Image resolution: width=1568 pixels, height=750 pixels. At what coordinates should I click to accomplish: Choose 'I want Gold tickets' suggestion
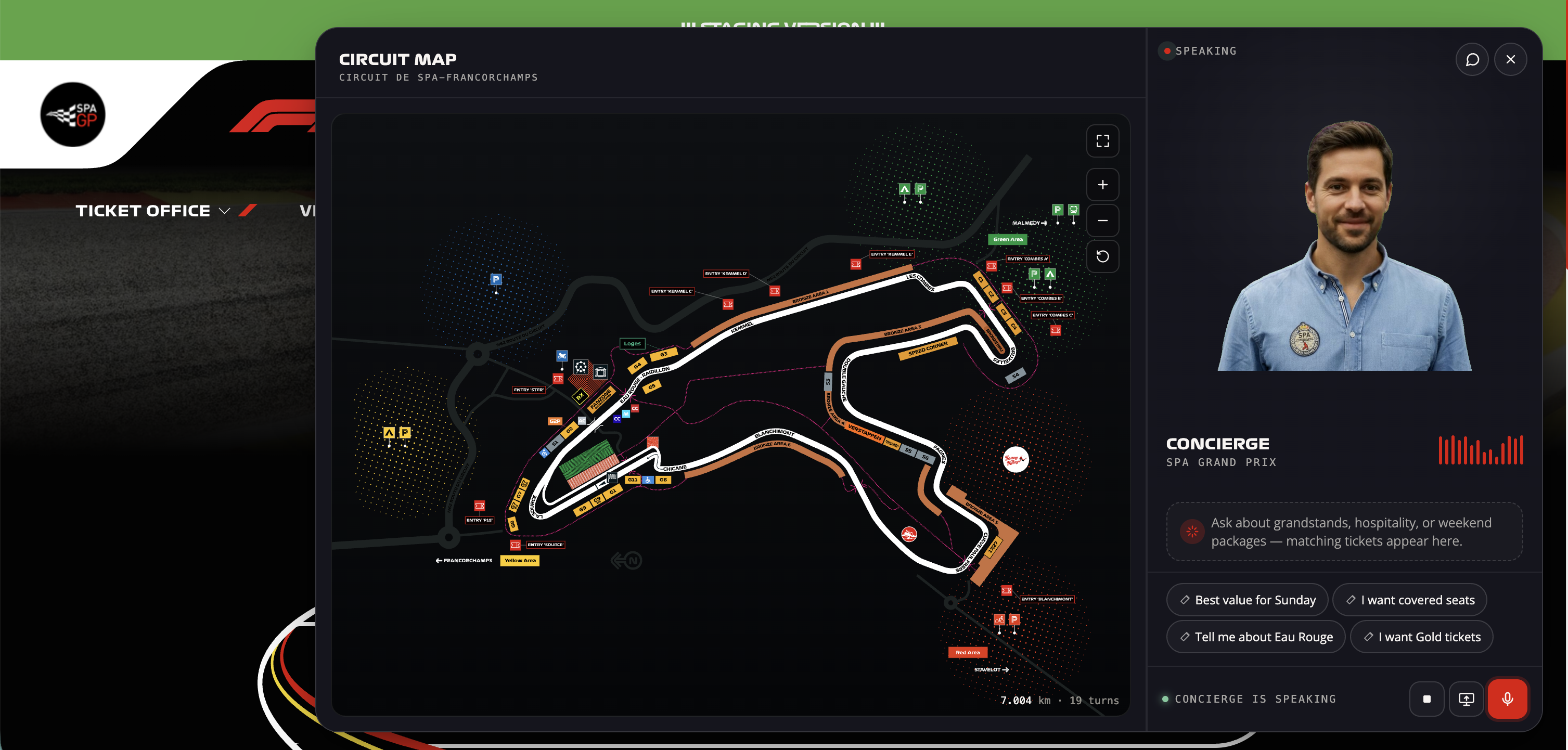pyautogui.click(x=1421, y=637)
